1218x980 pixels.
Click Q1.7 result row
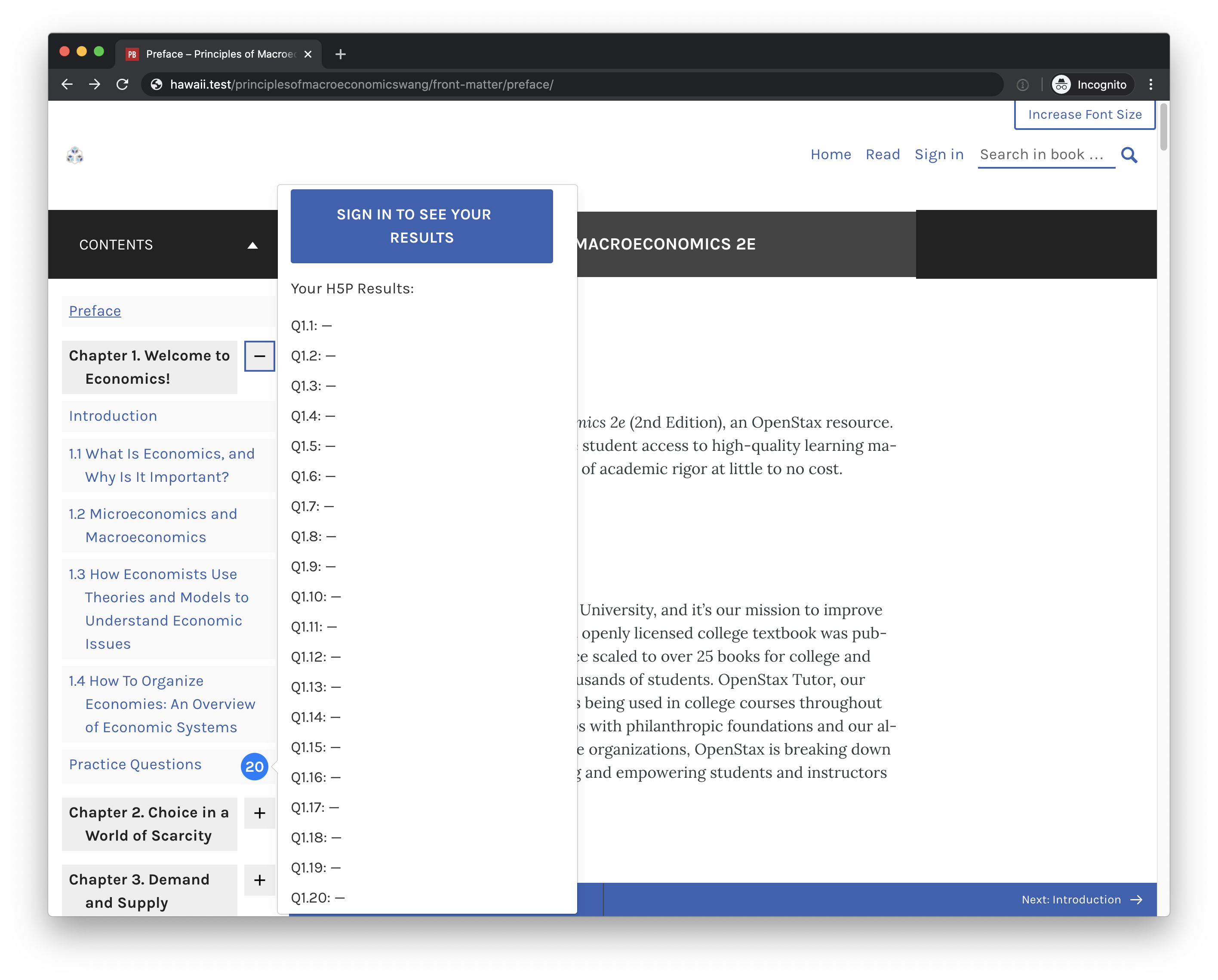pyautogui.click(x=312, y=506)
